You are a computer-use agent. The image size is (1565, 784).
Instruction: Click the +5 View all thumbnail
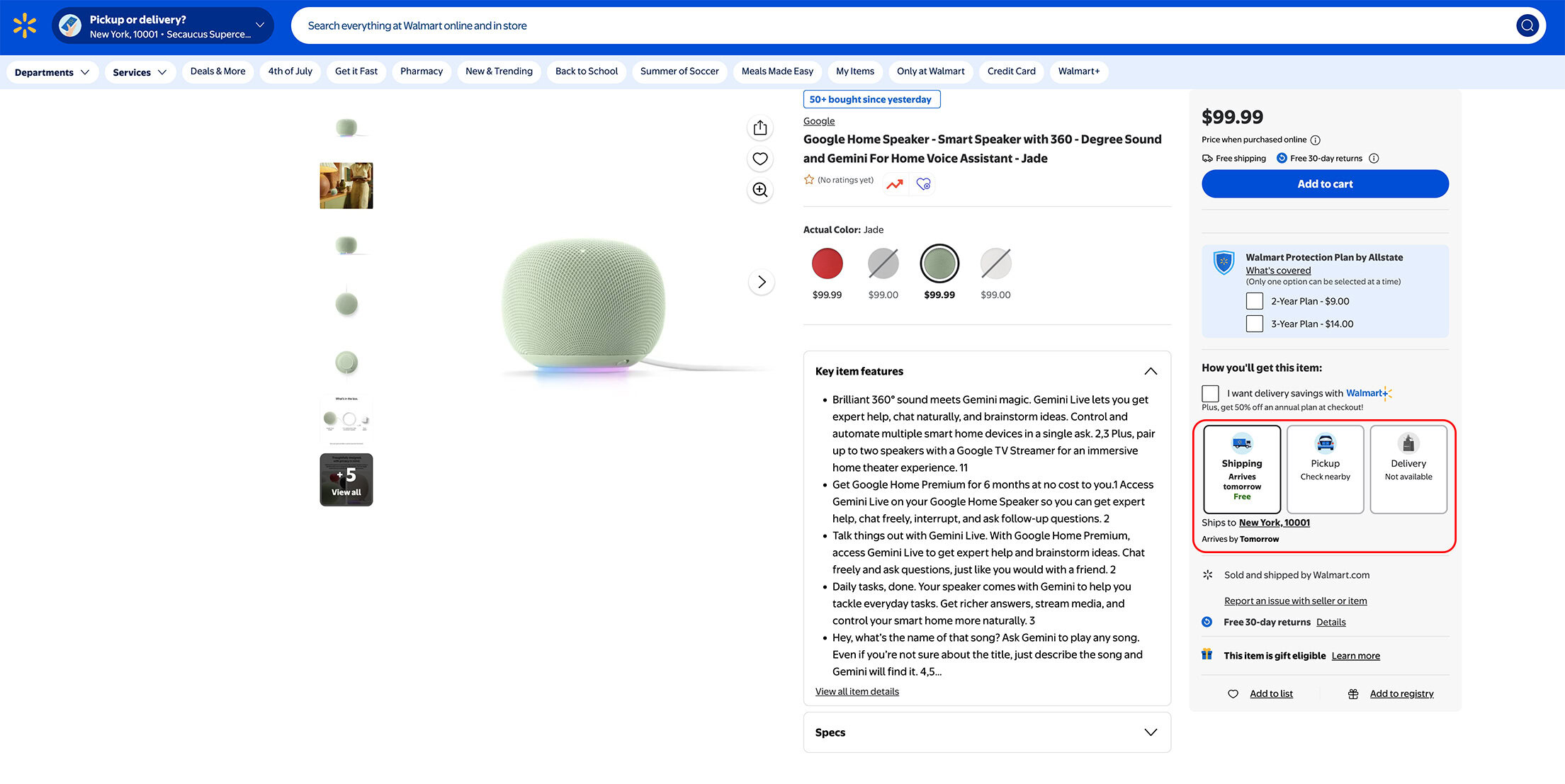346,480
